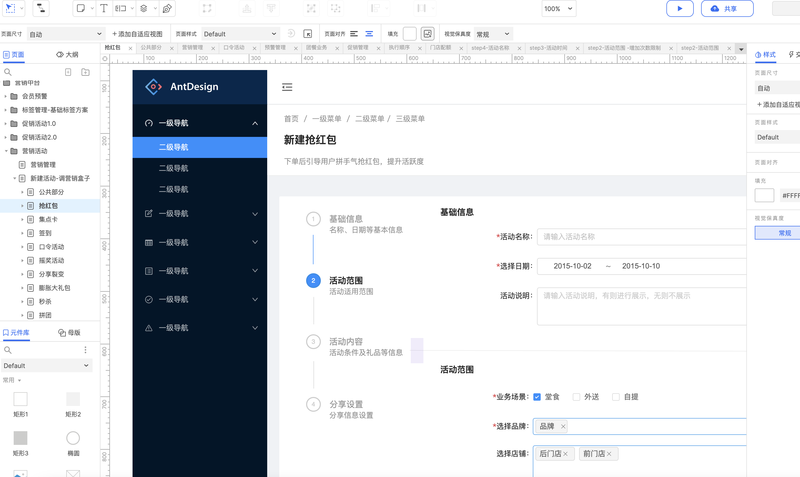Expand the 会员预警 folder

[x=6, y=96]
